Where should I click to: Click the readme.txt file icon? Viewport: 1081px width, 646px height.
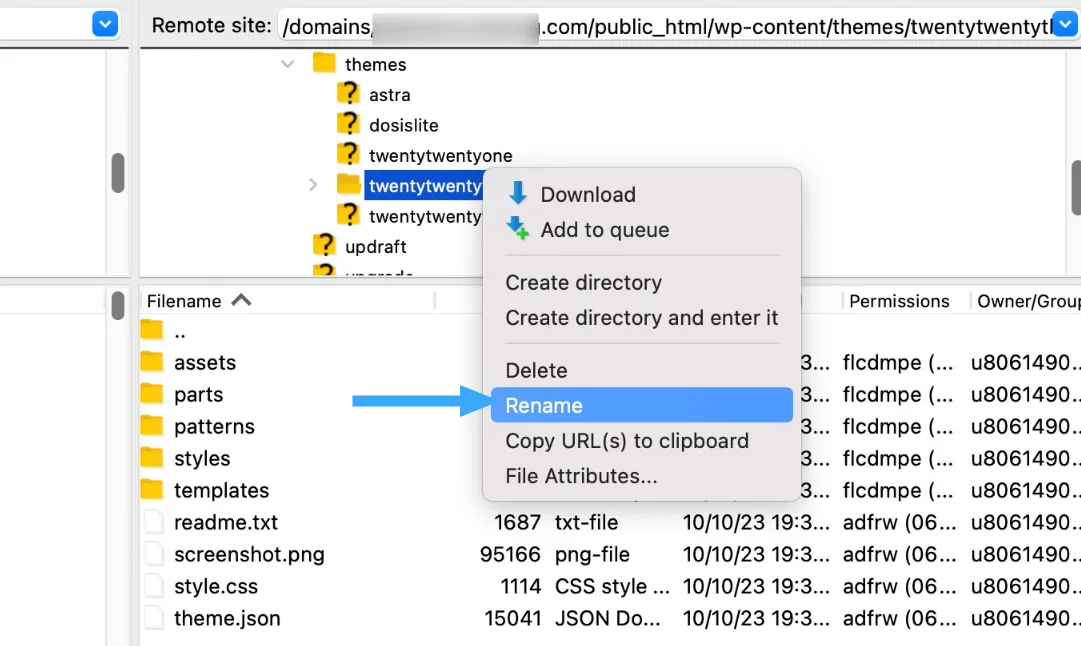pyautogui.click(x=152, y=522)
